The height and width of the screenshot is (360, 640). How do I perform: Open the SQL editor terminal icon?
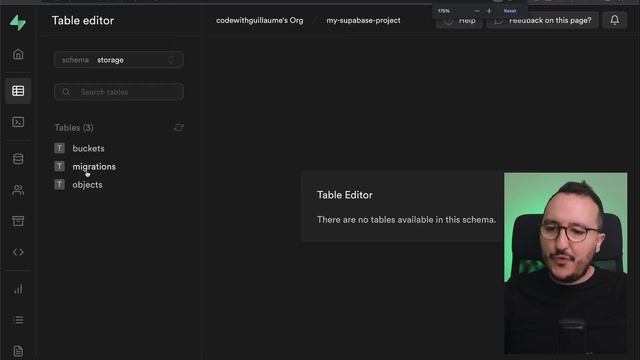18,122
